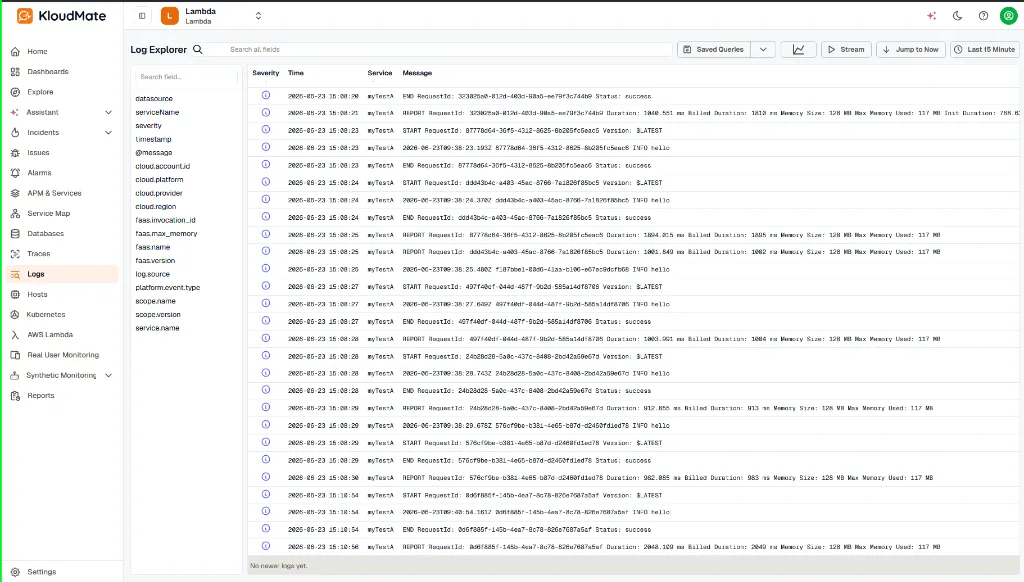Focus the Search field filter box

pyautogui.click(x=186, y=77)
